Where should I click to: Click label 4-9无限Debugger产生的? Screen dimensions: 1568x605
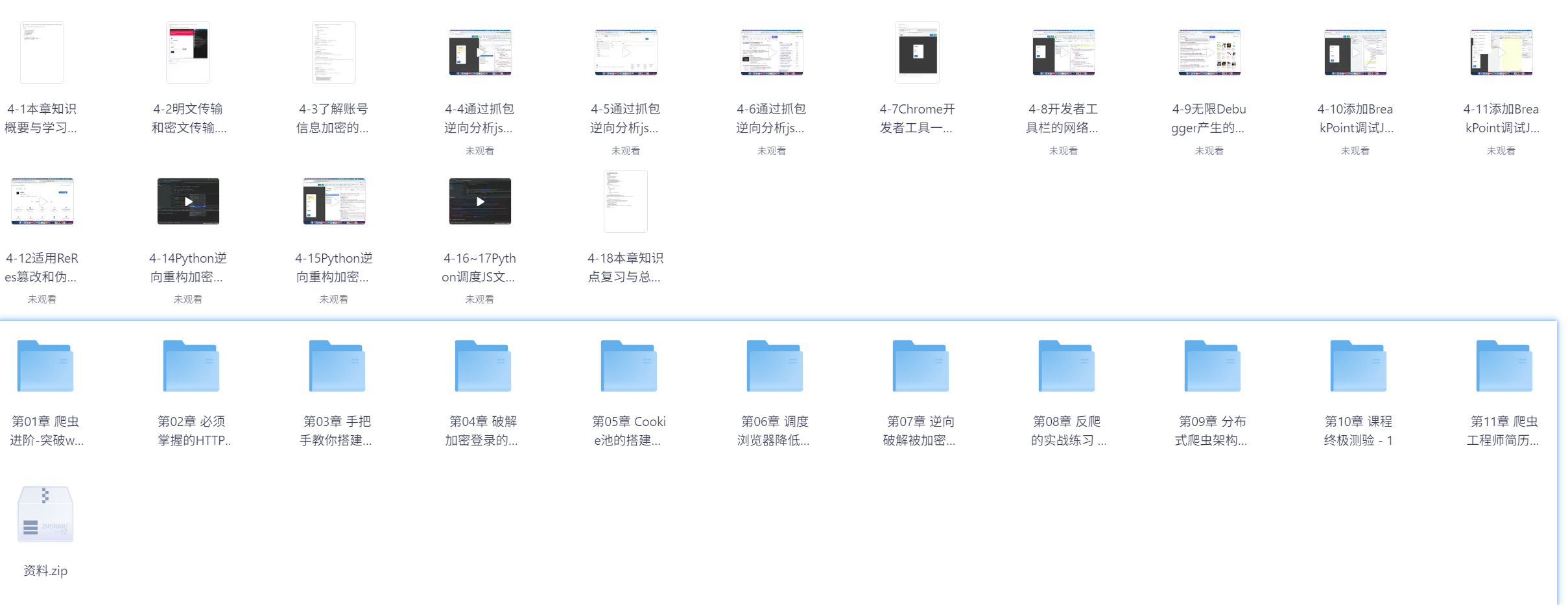(x=1208, y=118)
